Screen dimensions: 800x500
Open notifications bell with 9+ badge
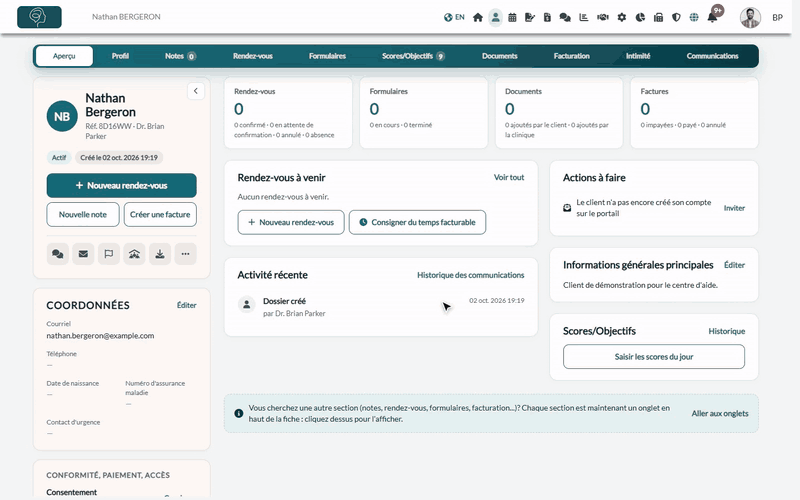pos(713,17)
